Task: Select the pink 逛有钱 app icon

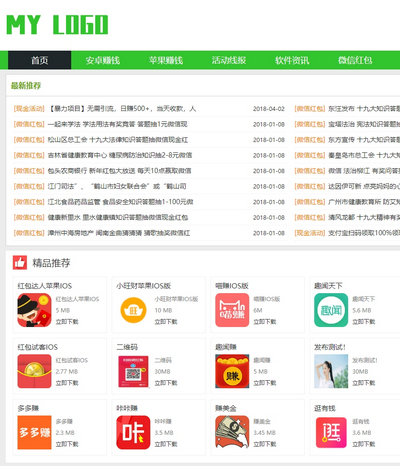Action: point(331,432)
